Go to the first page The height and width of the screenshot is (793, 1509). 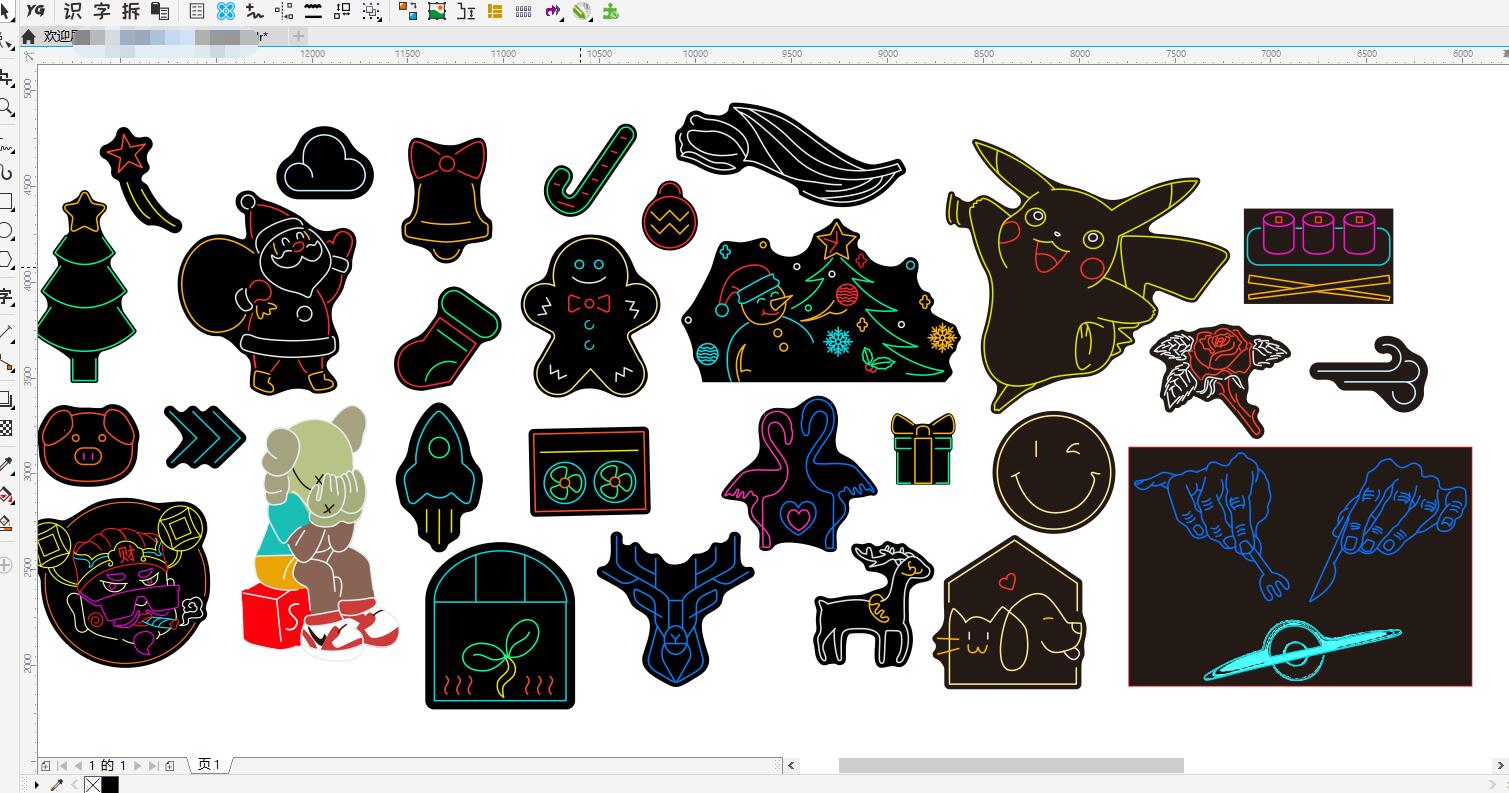pyautogui.click(x=63, y=766)
